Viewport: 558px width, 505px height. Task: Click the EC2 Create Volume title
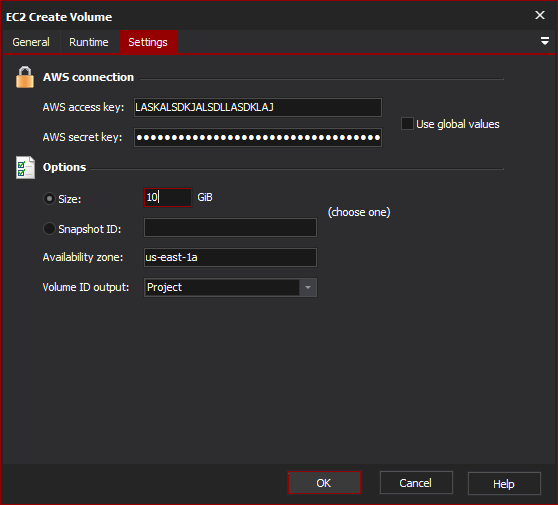click(x=59, y=17)
